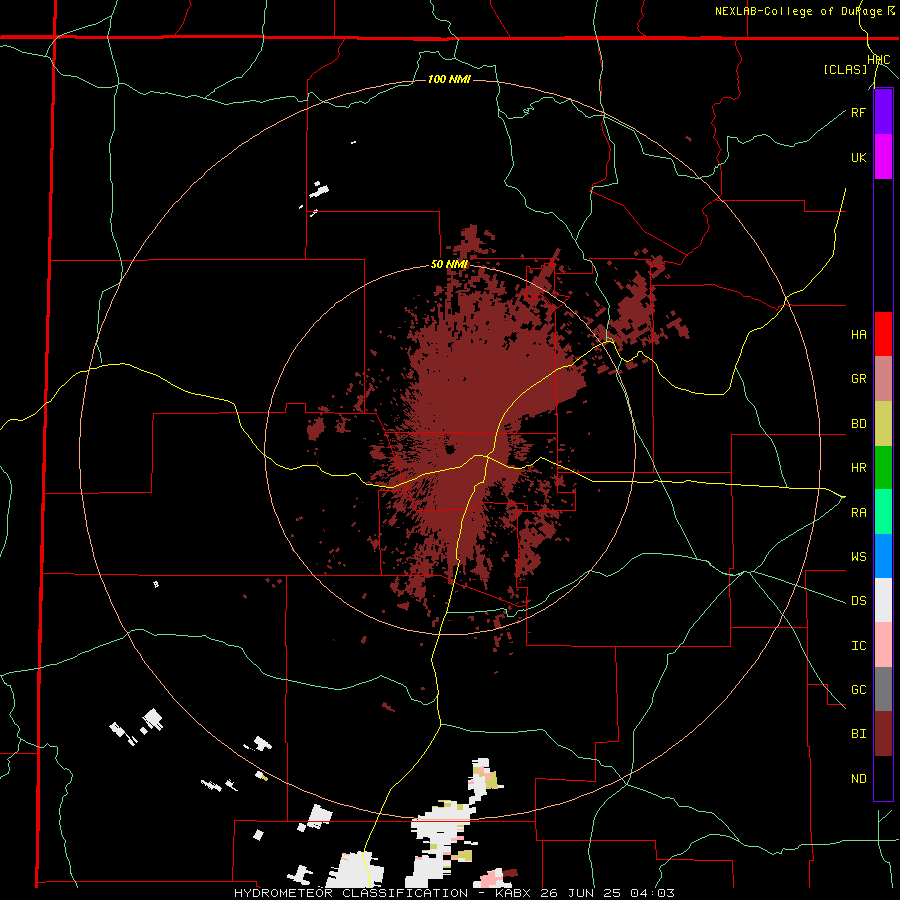This screenshot has width=900, height=900.
Task: Click the 100 NMI range ring label
Action: (x=449, y=79)
